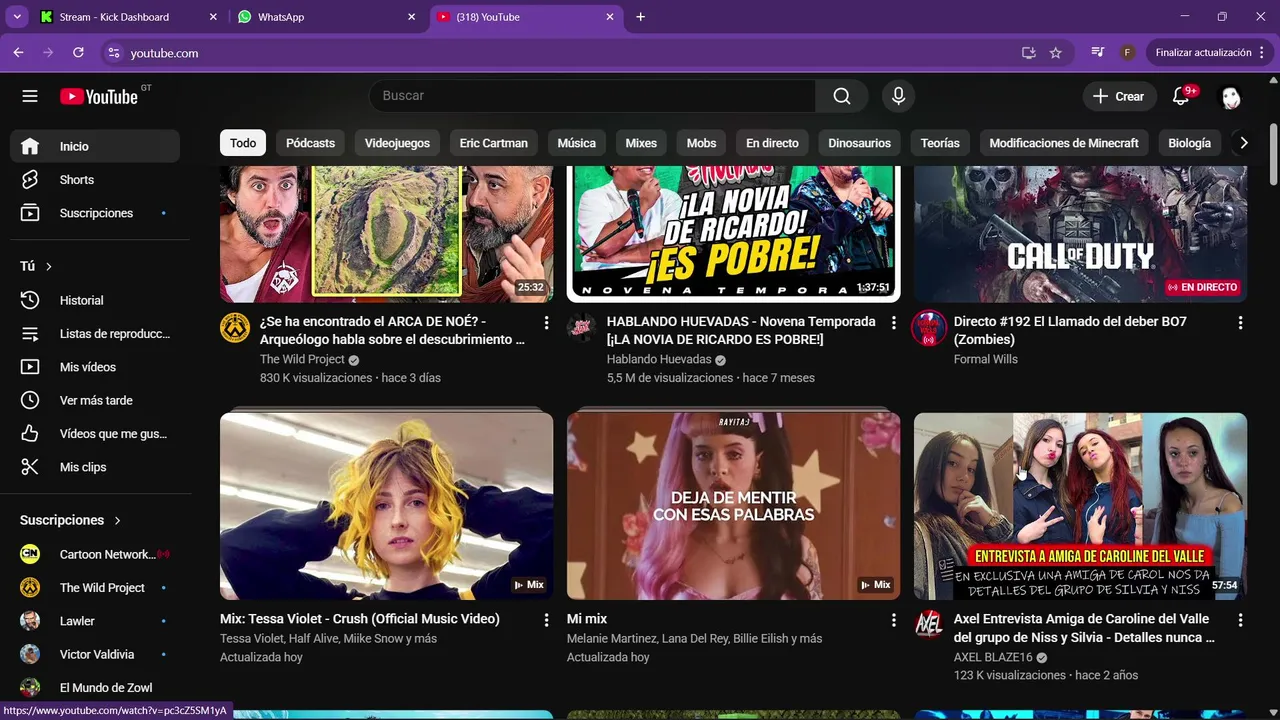The width and height of the screenshot is (1280, 720).
Task: Click the YouTube logo
Action: [x=99, y=96]
